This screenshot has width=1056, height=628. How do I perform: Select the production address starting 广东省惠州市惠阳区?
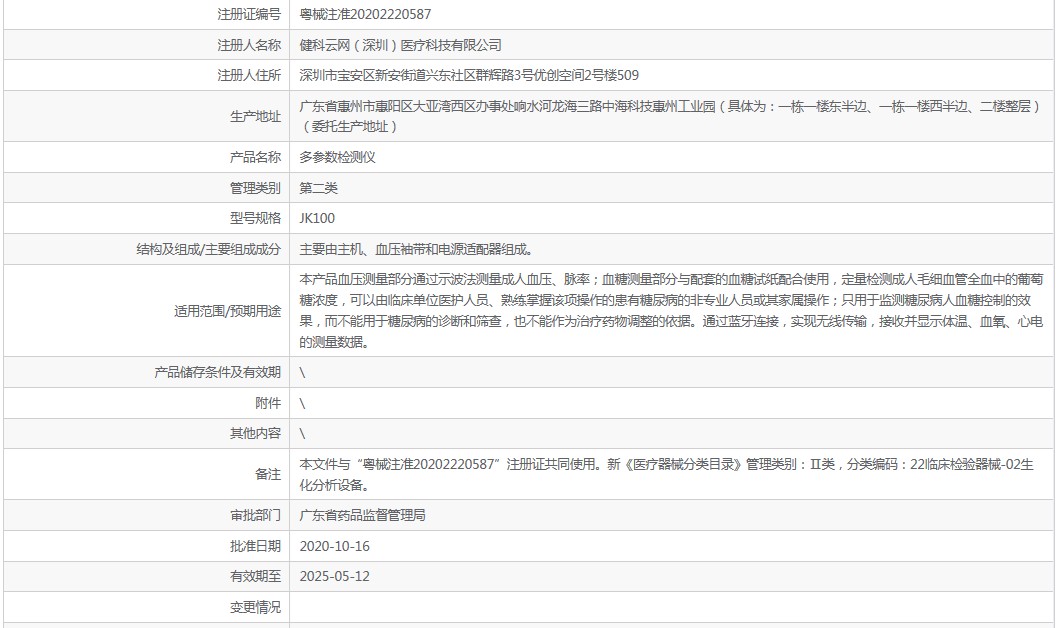(x=671, y=117)
